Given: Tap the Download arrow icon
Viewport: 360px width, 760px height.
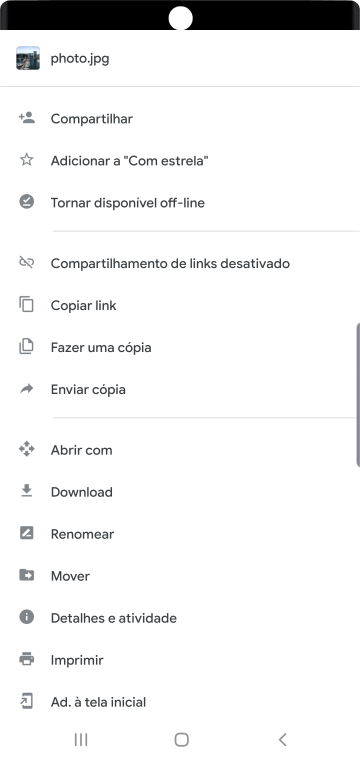Looking at the screenshot, I should pyautogui.click(x=27, y=491).
